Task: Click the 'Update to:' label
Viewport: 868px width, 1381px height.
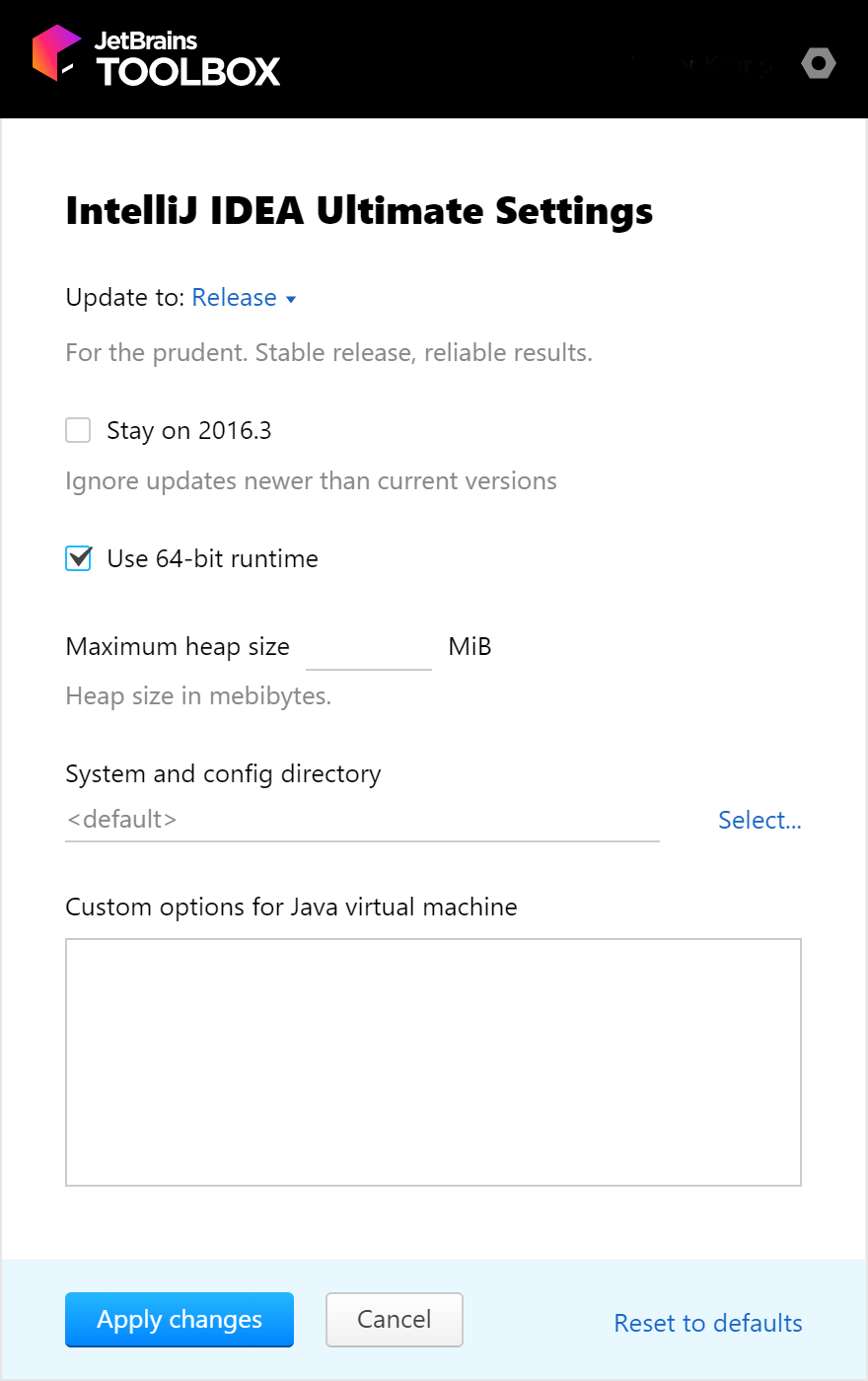Action: point(124,298)
